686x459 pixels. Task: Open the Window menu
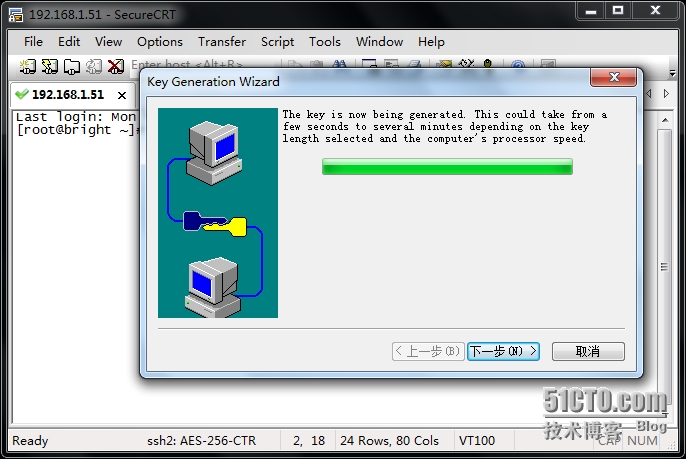pos(379,42)
